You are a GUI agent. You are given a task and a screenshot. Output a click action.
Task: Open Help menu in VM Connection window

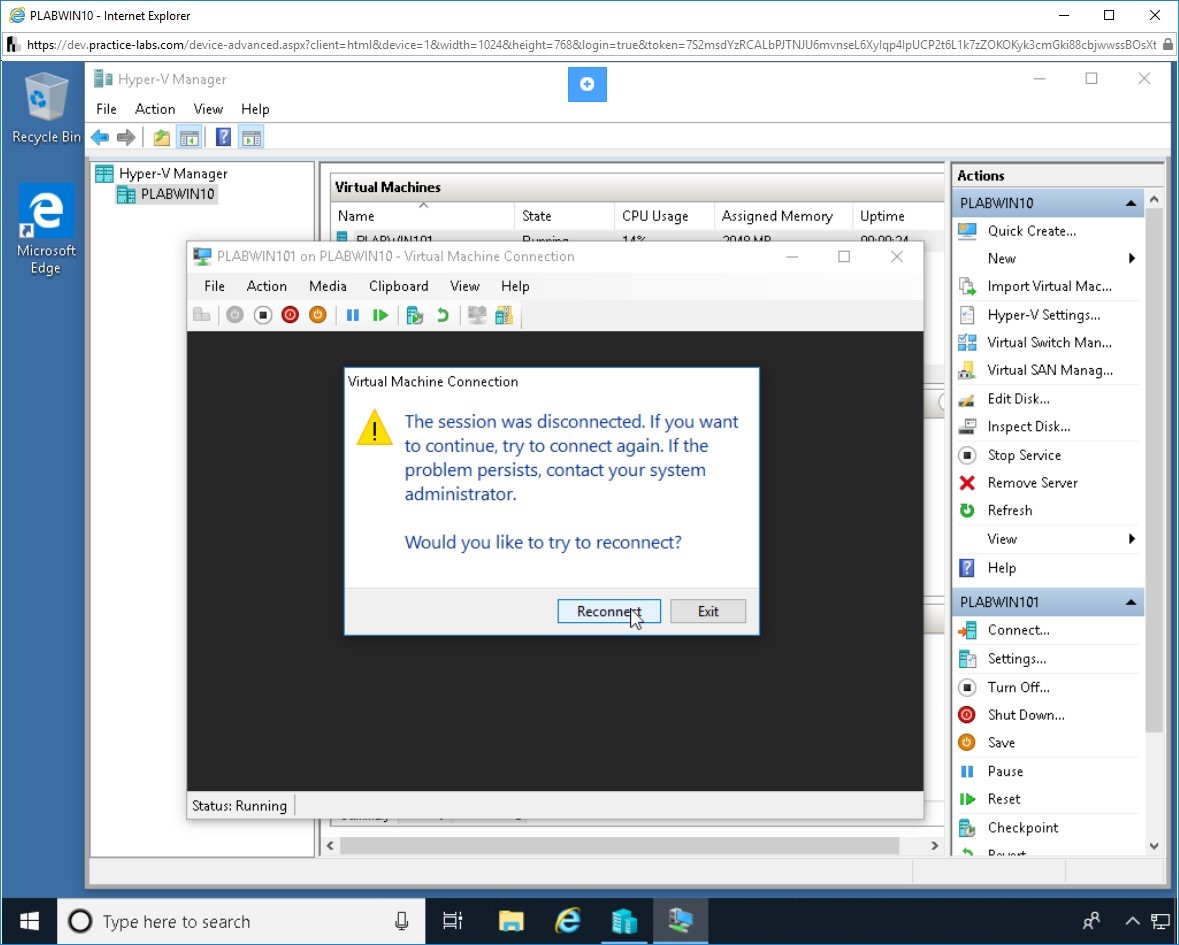(515, 286)
